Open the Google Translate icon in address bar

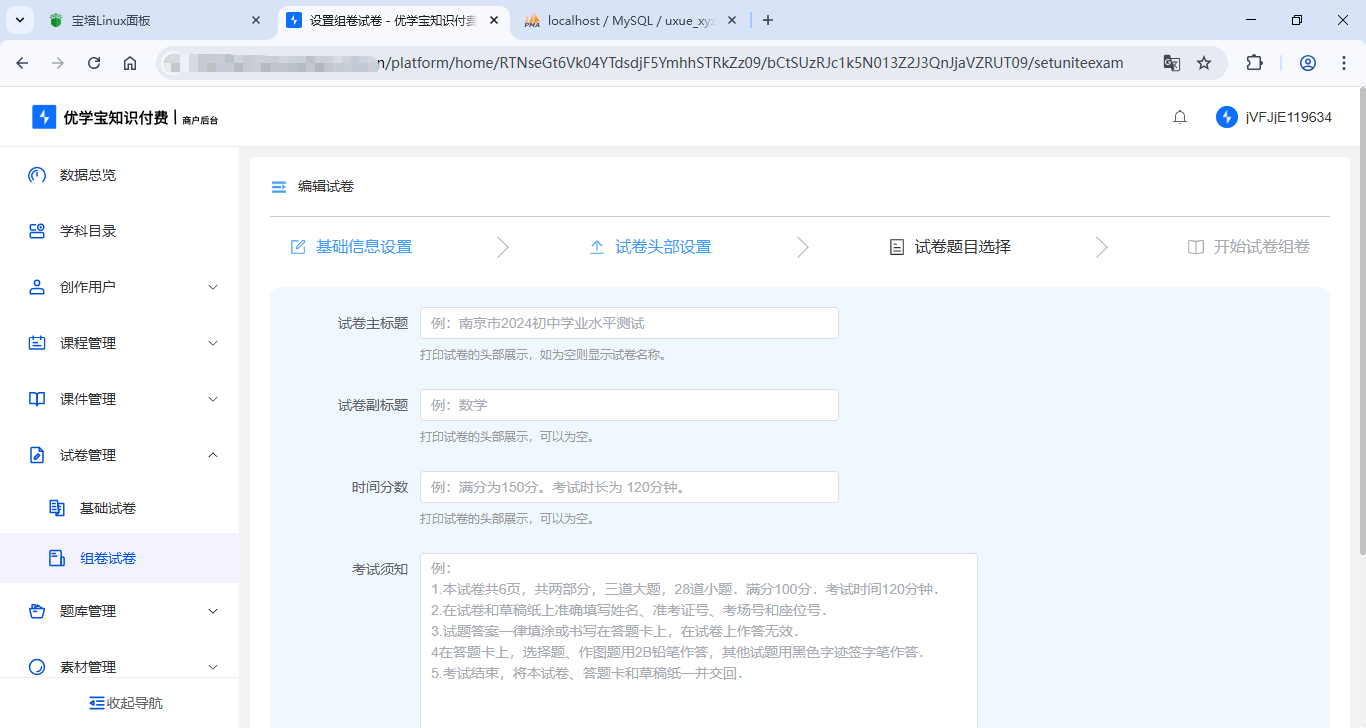point(1171,62)
